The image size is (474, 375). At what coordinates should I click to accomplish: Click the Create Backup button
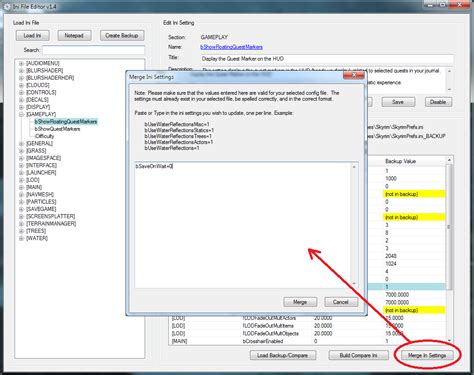122,35
